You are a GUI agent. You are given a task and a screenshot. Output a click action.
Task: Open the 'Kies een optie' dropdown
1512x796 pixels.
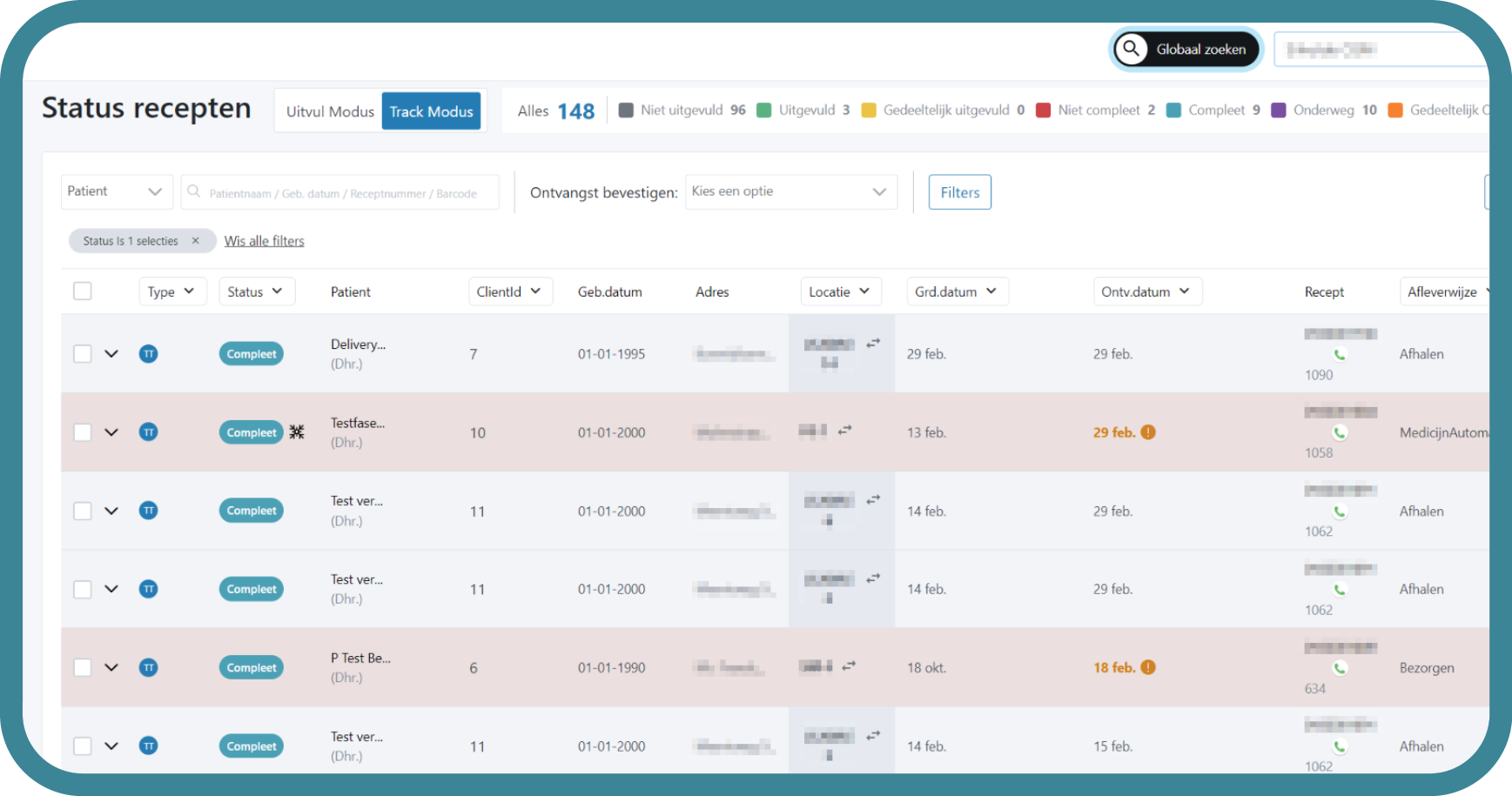791,191
